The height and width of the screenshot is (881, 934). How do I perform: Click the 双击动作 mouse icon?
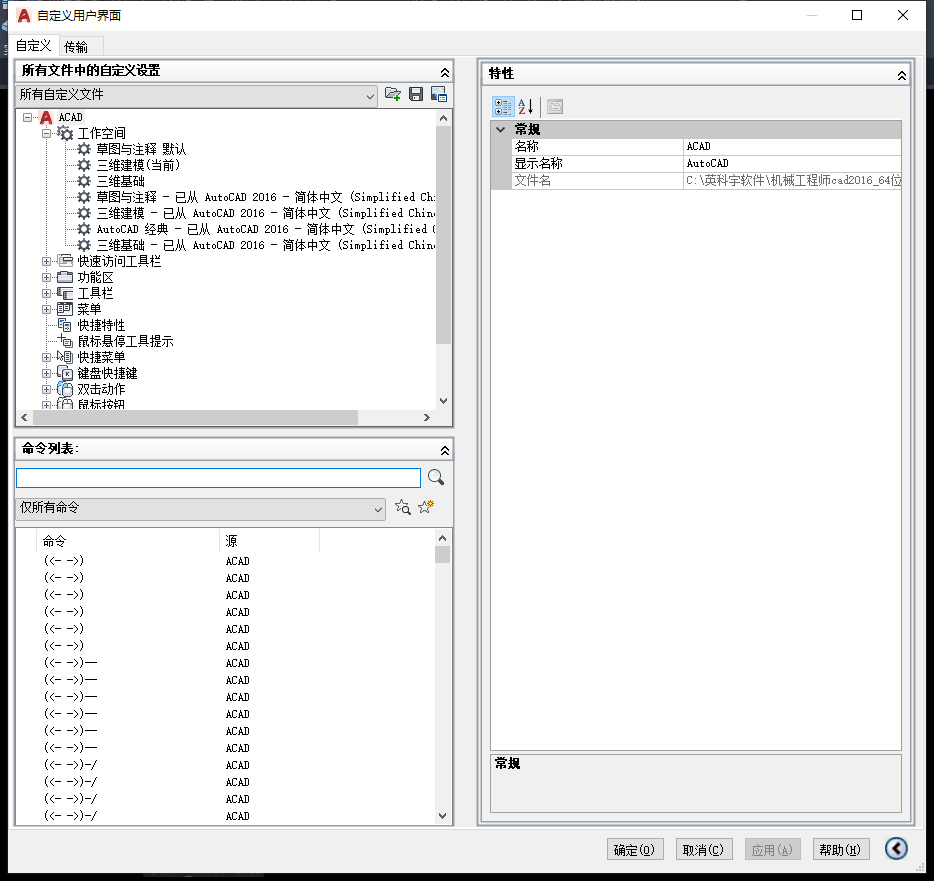tap(65, 389)
